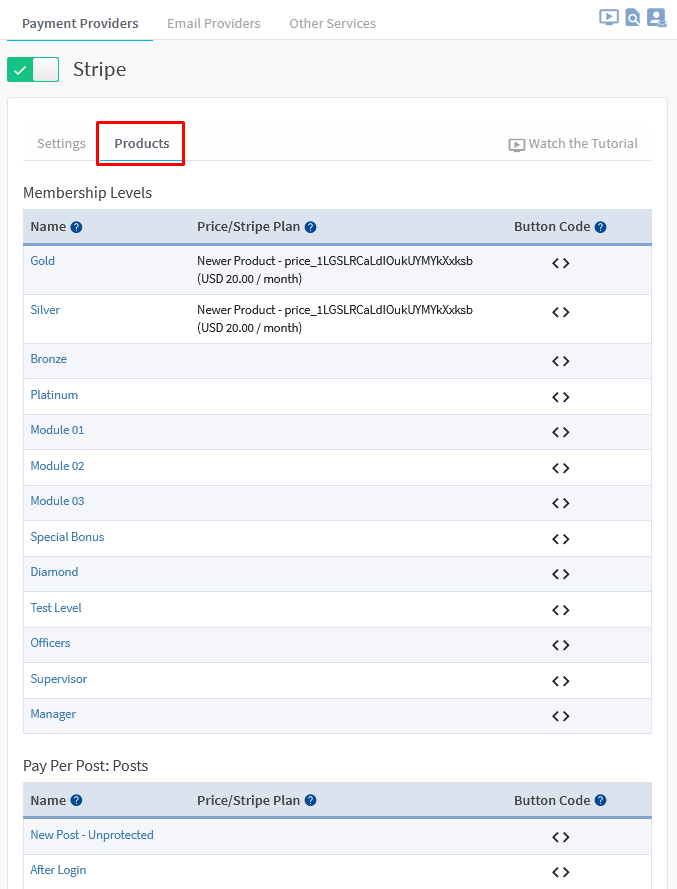Image resolution: width=677 pixels, height=889 pixels.
Task: Show button code for Module 01
Action: 560,432
